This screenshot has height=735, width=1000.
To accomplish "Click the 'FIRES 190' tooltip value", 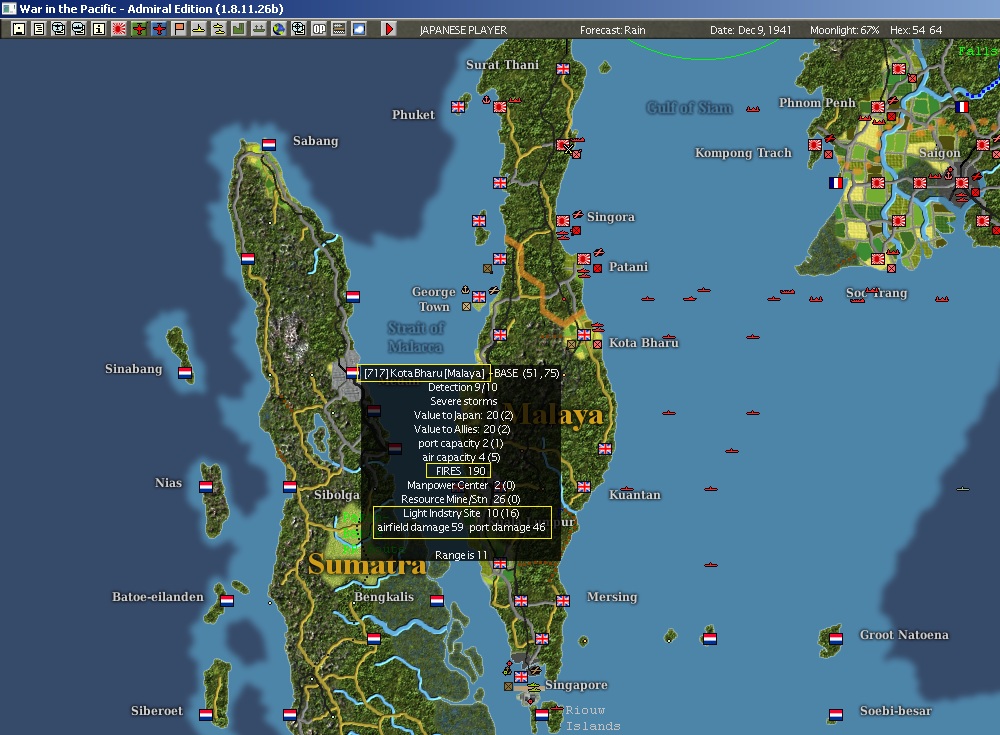I will pyautogui.click(x=459, y=471).
